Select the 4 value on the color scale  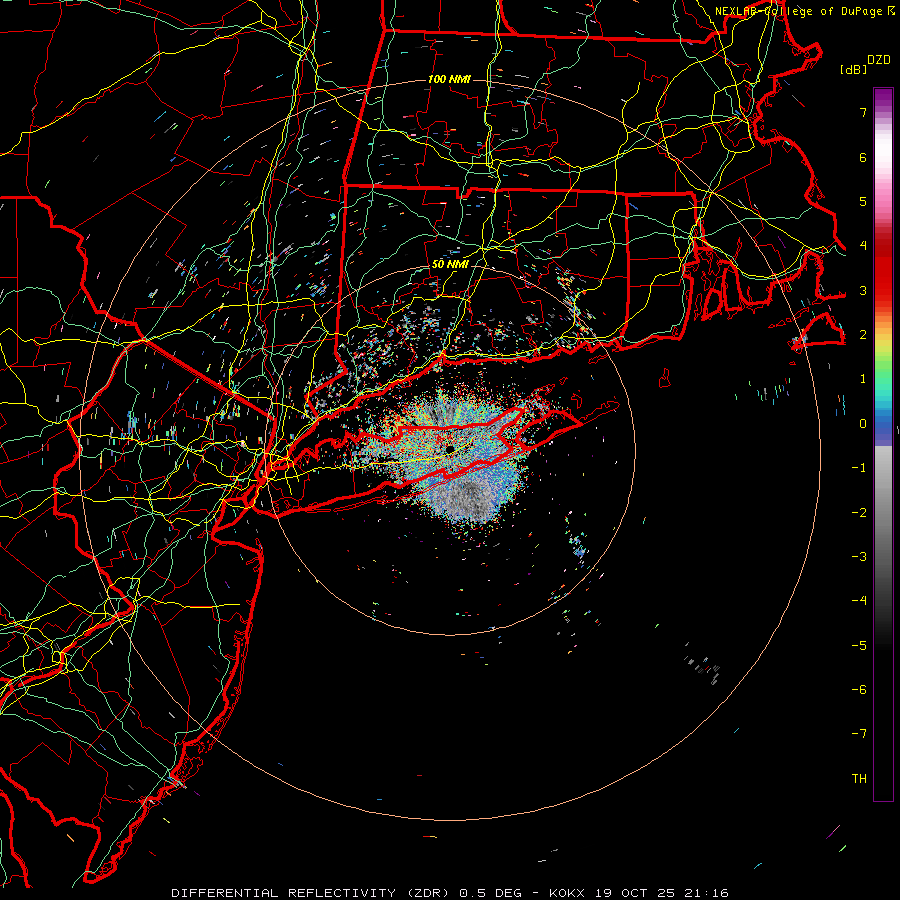pyautogui.click(x=863, y=246)
